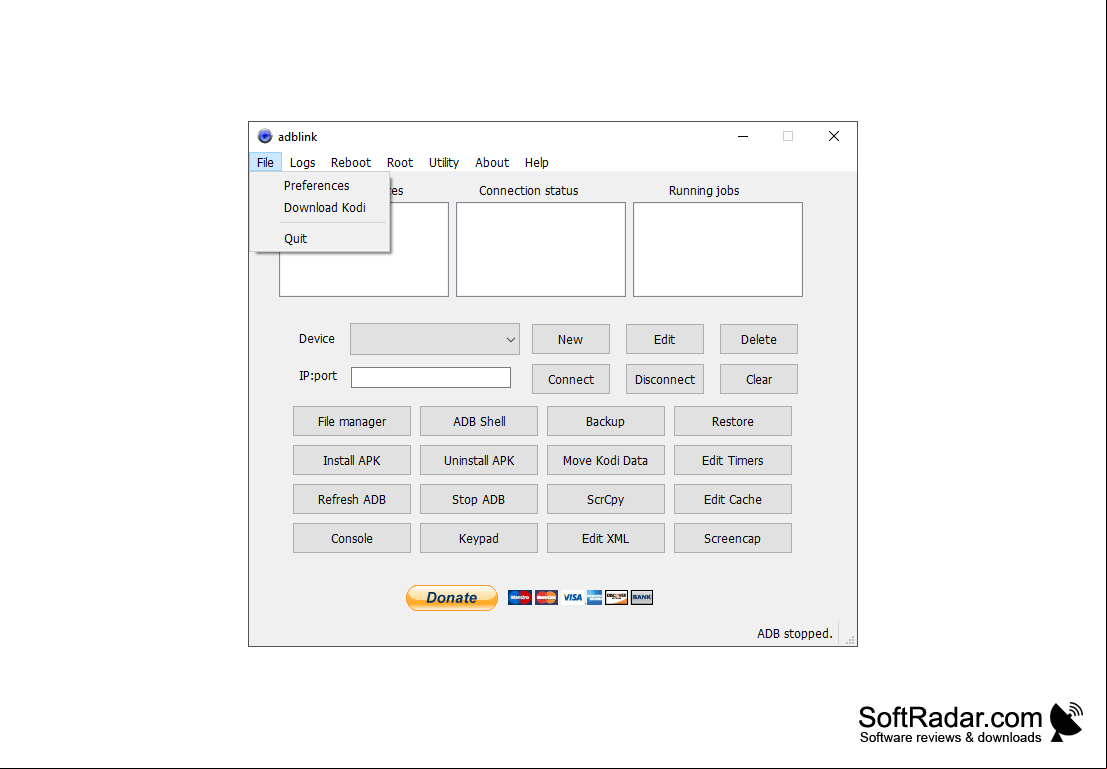Choose Preferences from the File menu
The image size is (1107, 769).
coord(319,186)
